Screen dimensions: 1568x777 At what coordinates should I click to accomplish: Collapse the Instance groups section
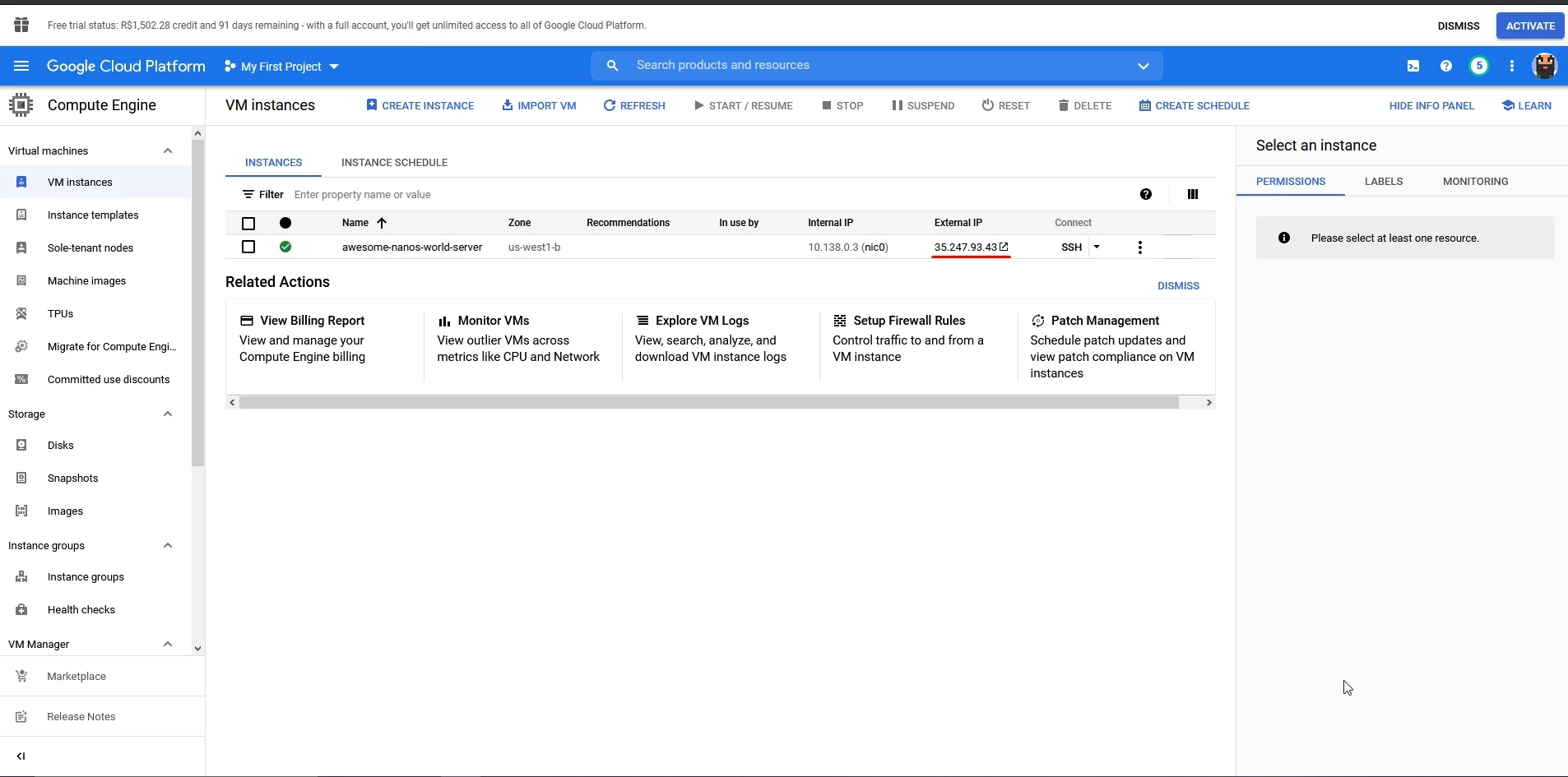168,545
